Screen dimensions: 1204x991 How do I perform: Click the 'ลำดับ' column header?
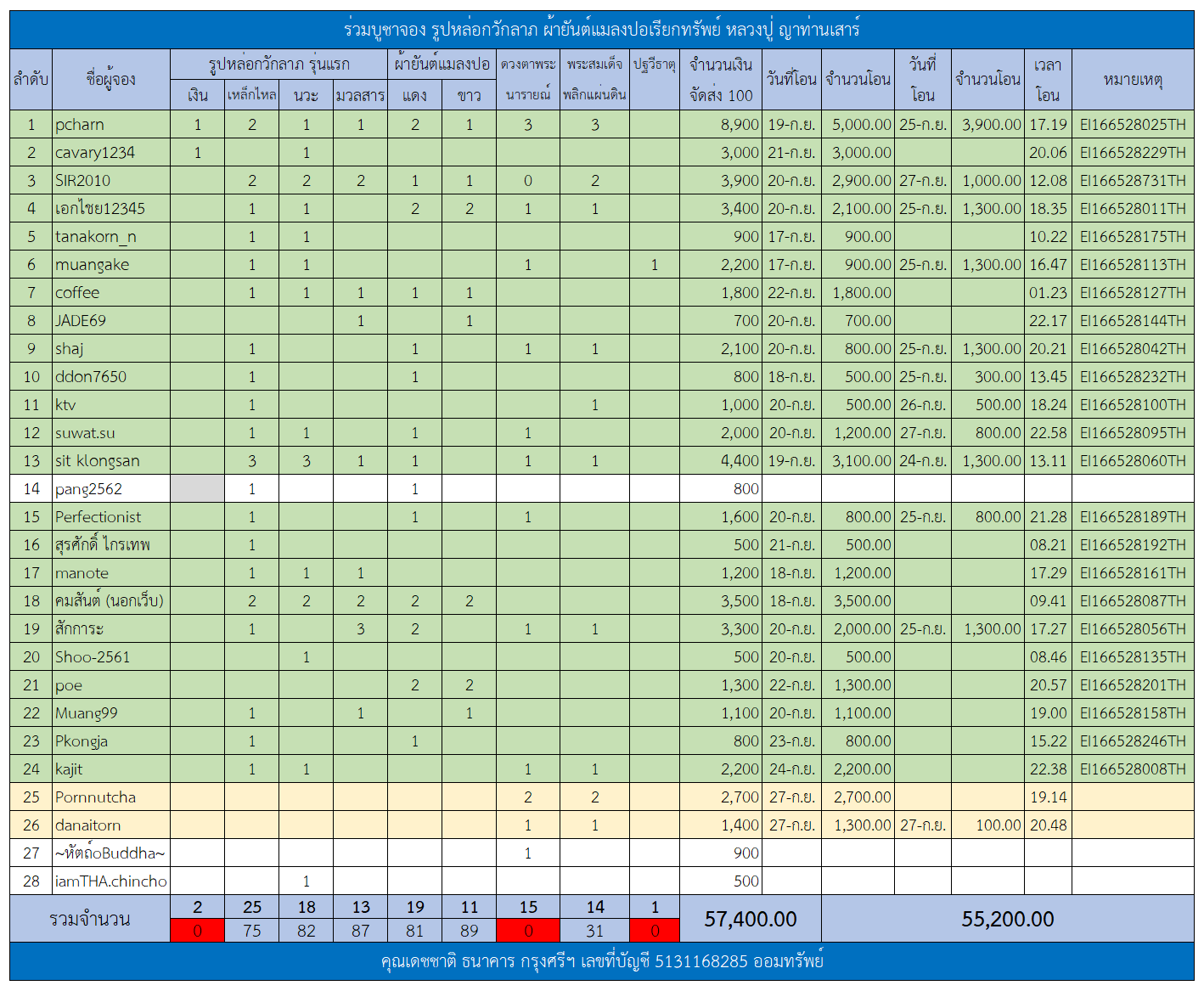pyautogui.click(x=31, y=79)
